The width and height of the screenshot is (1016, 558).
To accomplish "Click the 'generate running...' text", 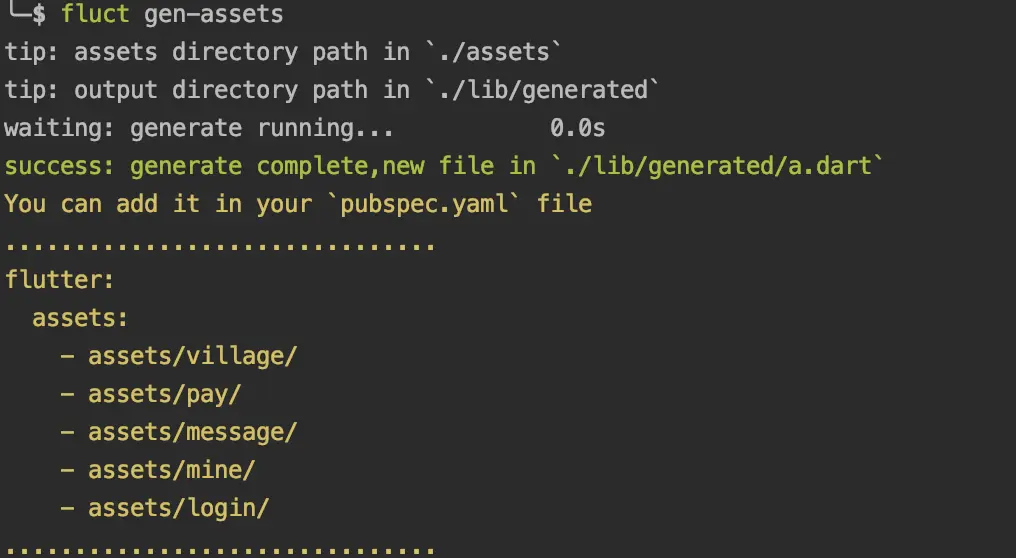I will pos(262,128).
